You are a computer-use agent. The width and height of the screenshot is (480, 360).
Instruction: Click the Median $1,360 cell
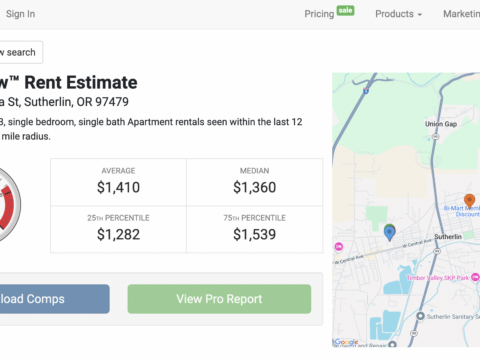coord(255,182)
